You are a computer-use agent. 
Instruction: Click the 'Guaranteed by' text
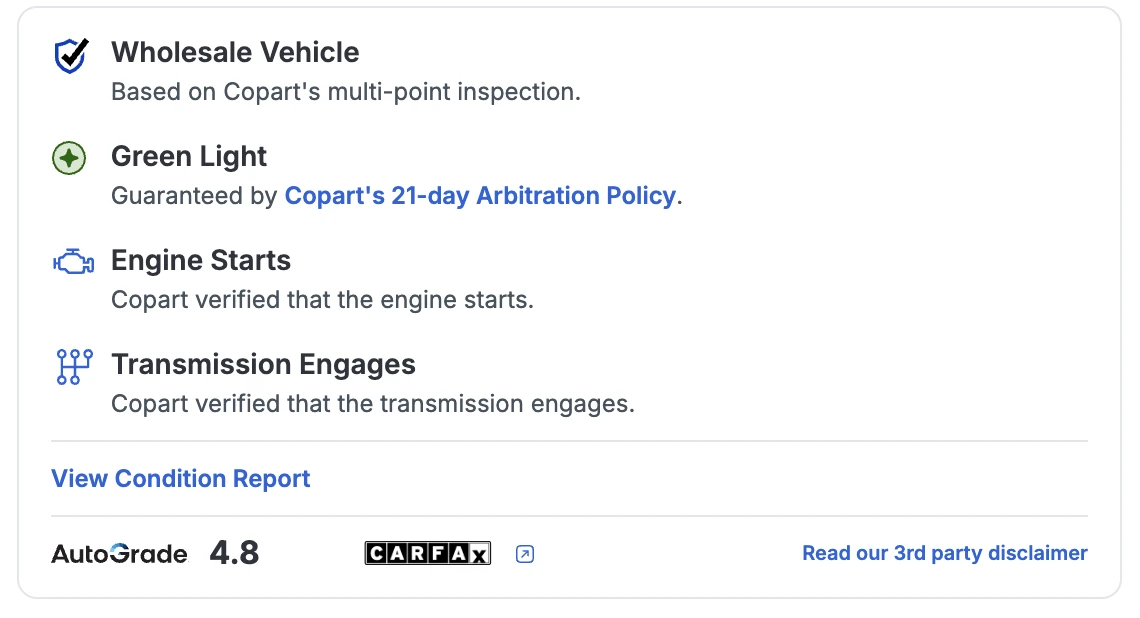(x=194, y=196)
